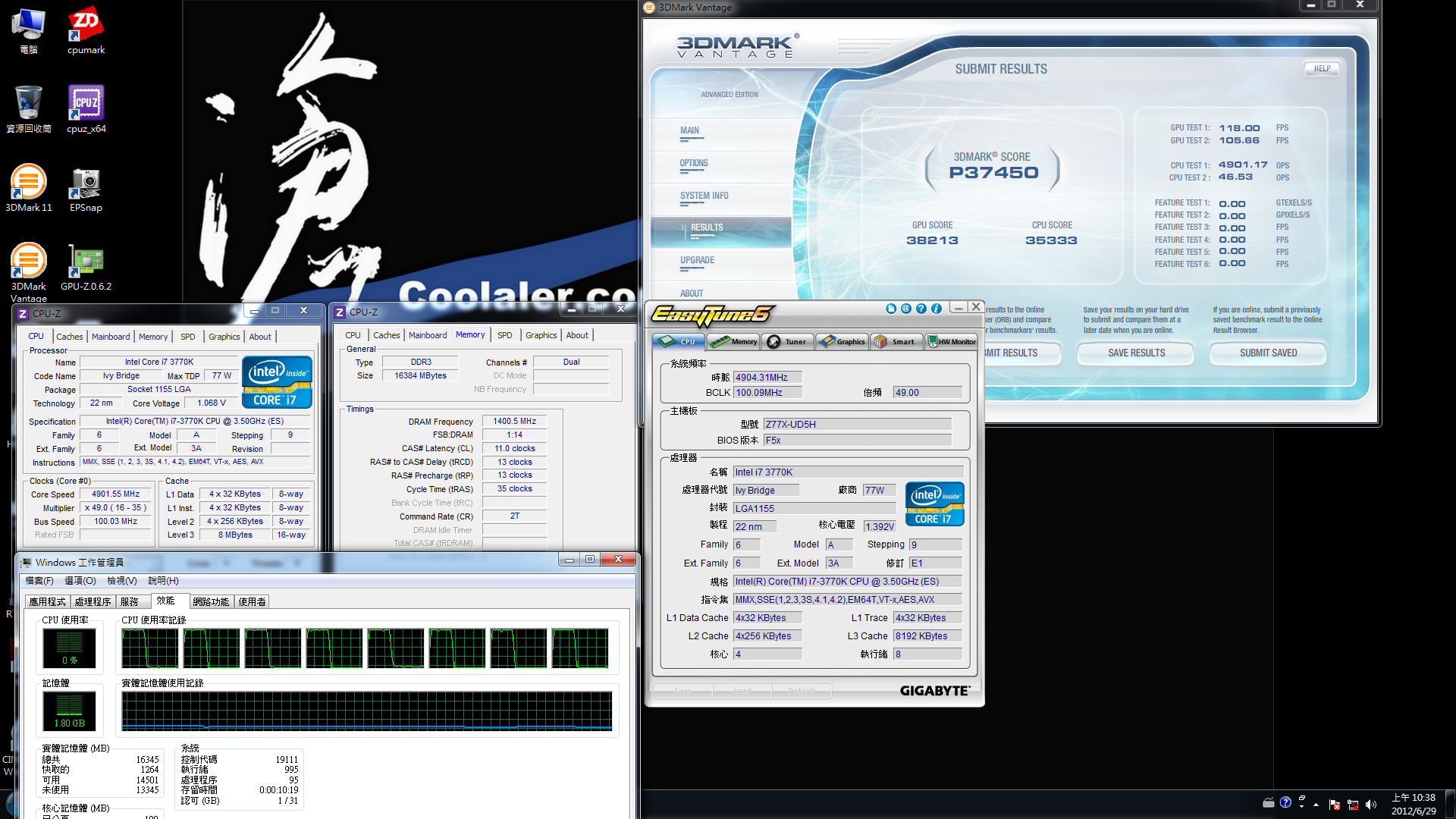Go to MAIN section in 3DMark Vantage
The image size is (1456, 819).
pyautogui.click(x=689, y=130)
